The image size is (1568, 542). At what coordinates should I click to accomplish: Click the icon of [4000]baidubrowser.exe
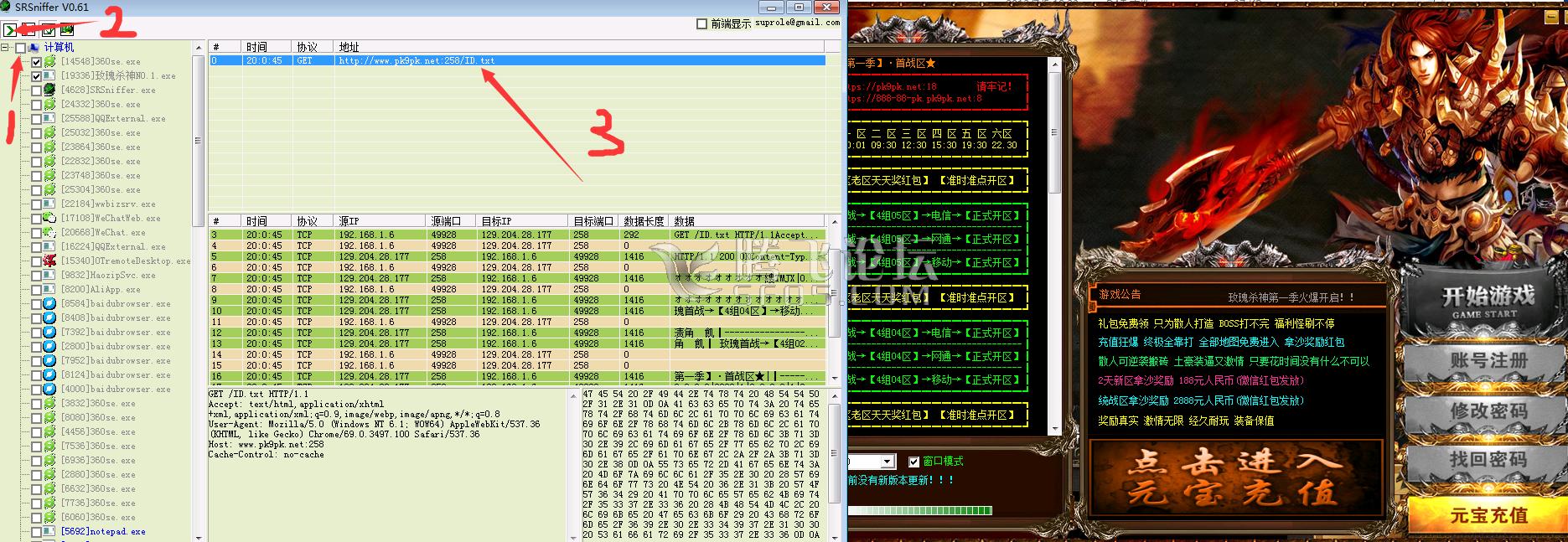click(x=49, y=389)
